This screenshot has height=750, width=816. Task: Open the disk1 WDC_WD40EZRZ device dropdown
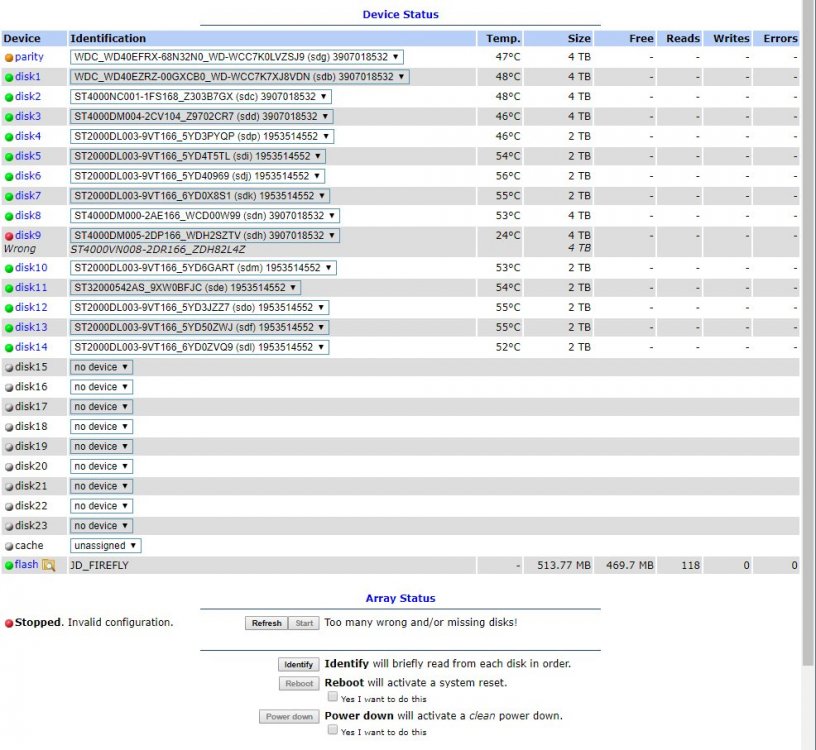pyautogui.click(x=240, y=77)
